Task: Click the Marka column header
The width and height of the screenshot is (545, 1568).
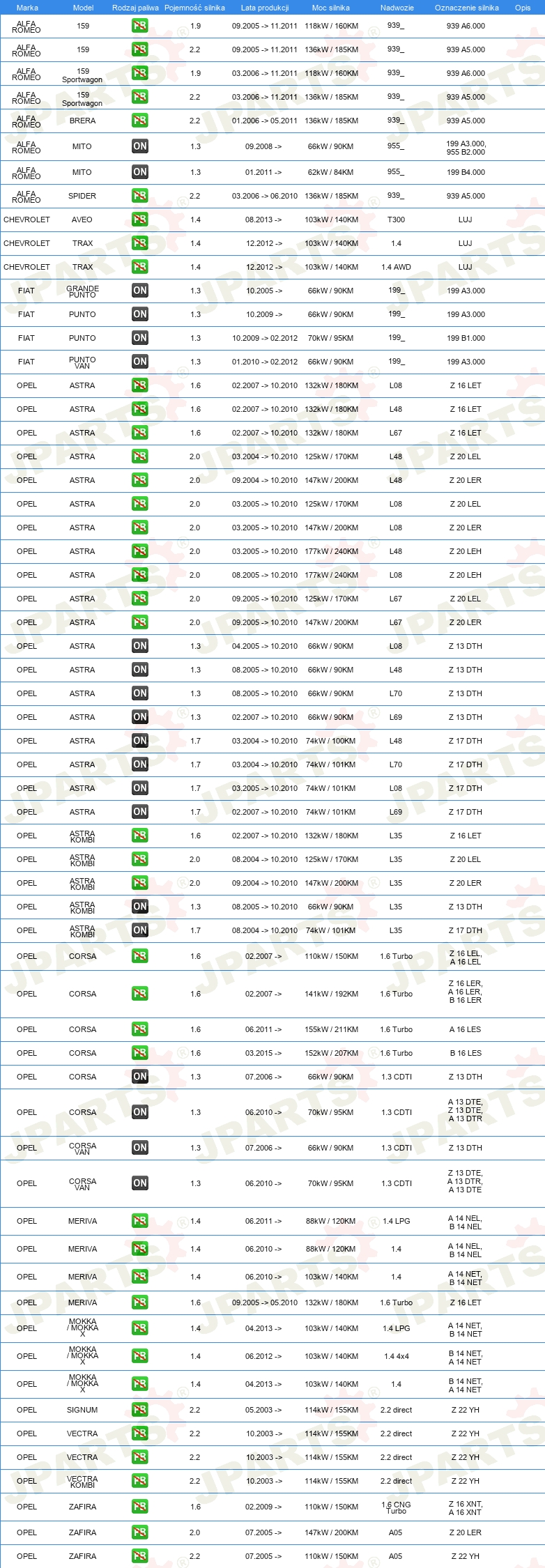Action: (27, 8)
